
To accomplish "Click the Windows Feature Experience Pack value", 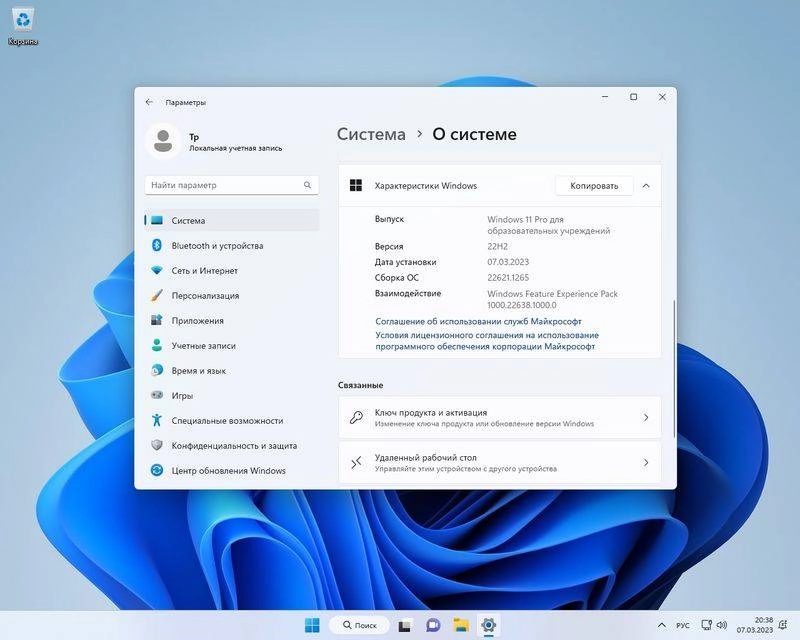I will pyautogui.click(x=552, y=300).
